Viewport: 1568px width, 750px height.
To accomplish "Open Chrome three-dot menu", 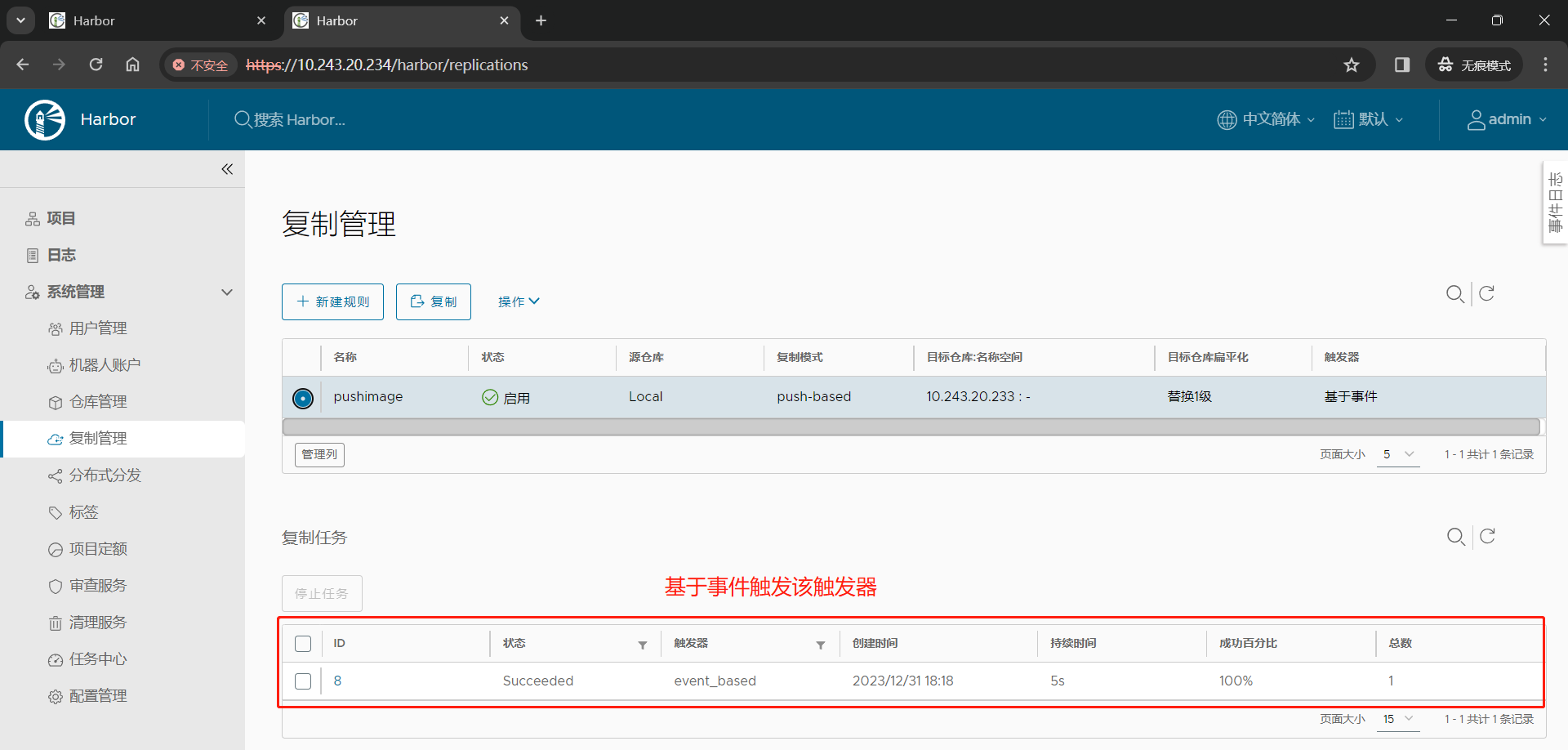I will (1545, 65).
